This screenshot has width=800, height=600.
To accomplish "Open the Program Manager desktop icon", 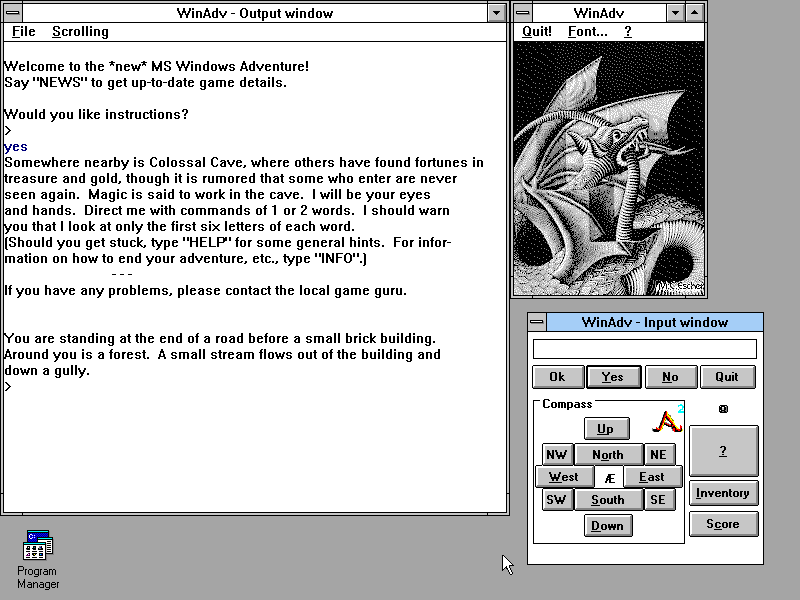I will 38,546.
